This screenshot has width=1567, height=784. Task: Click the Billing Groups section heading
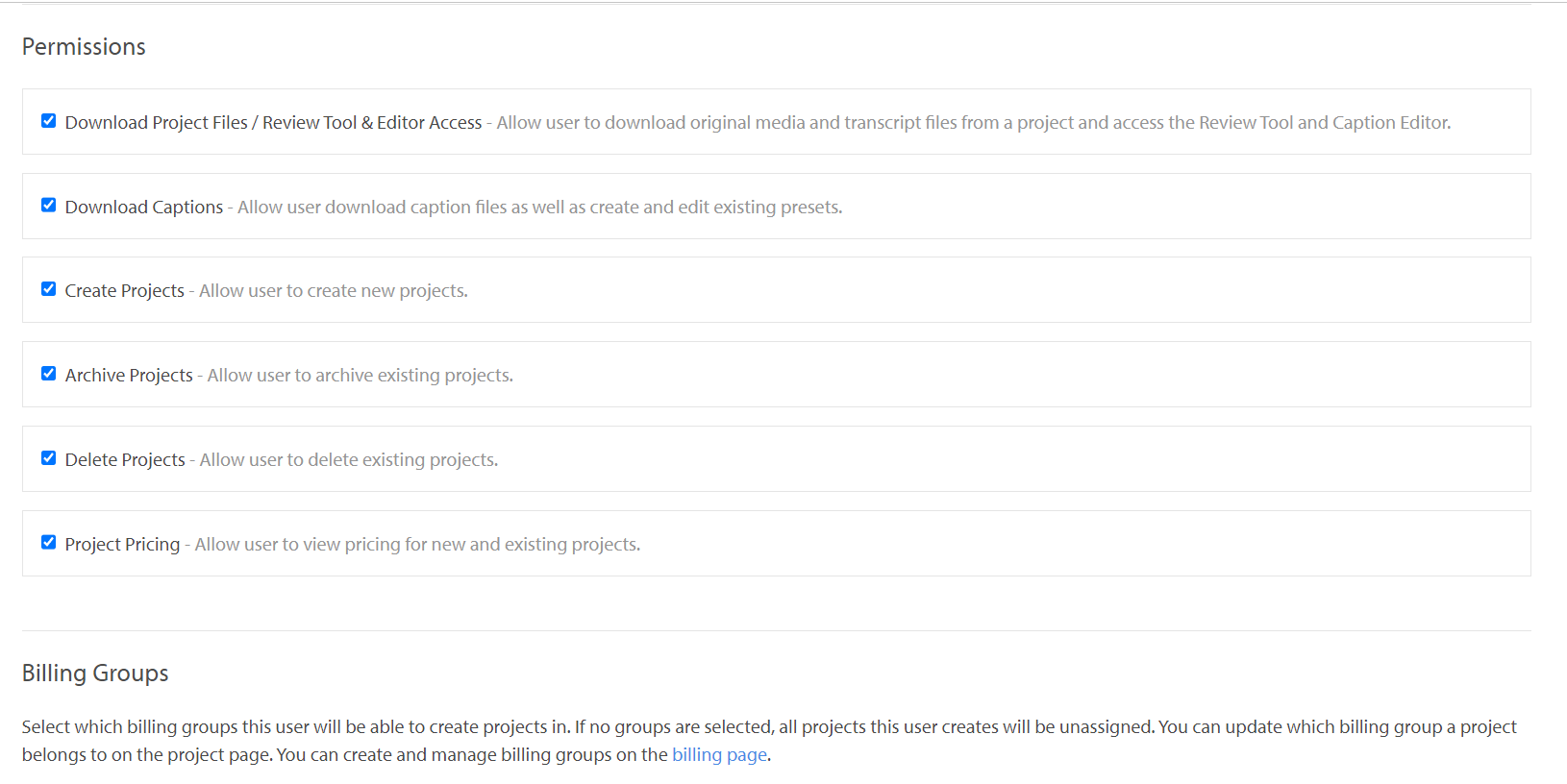click(x=95, y=674)
